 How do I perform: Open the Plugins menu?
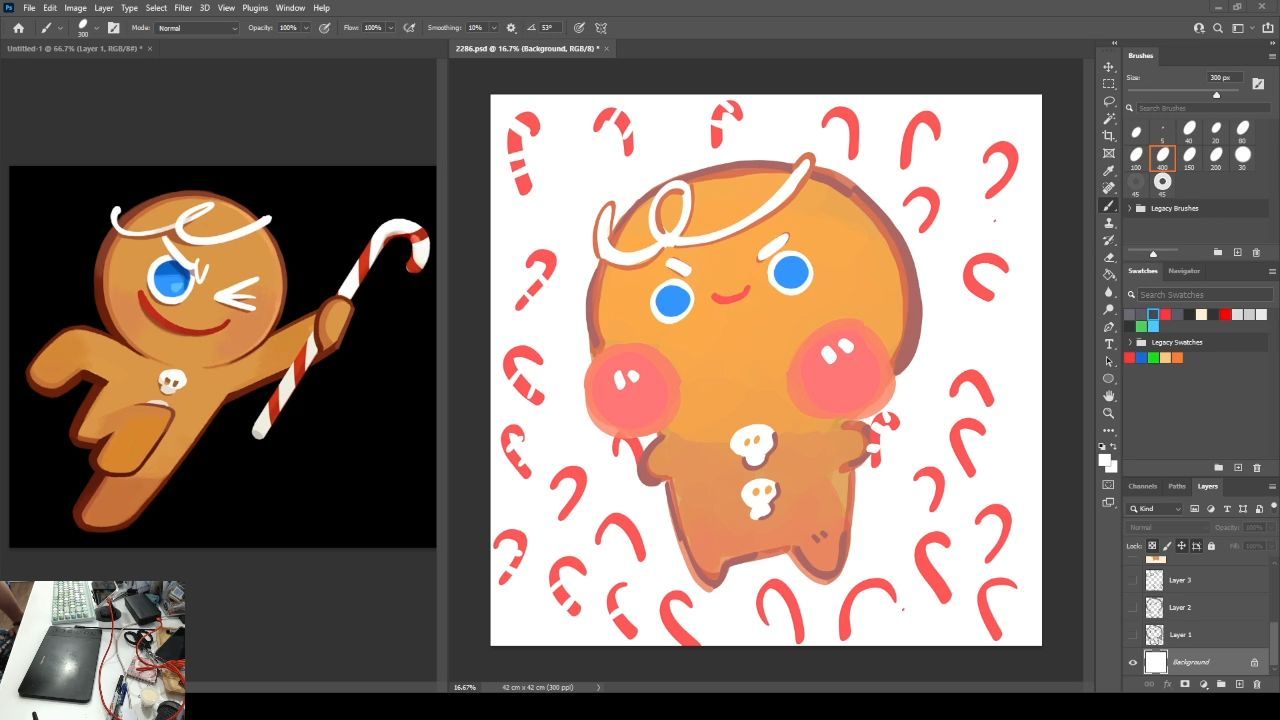tap(255, 8)
